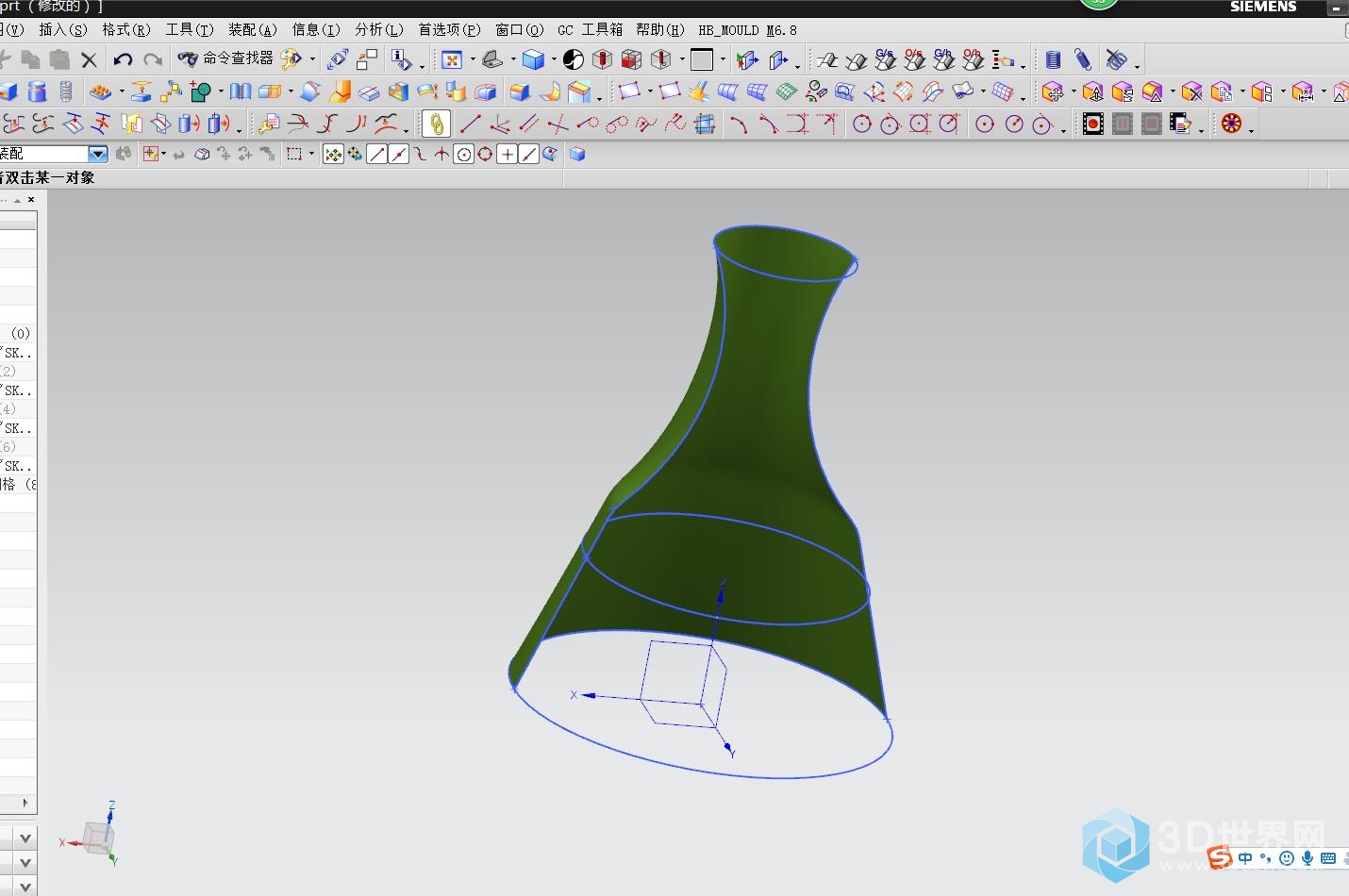Click the extension spring icon
Image resolution: width=1349 pixels, height=896 pixels.
1083,60
